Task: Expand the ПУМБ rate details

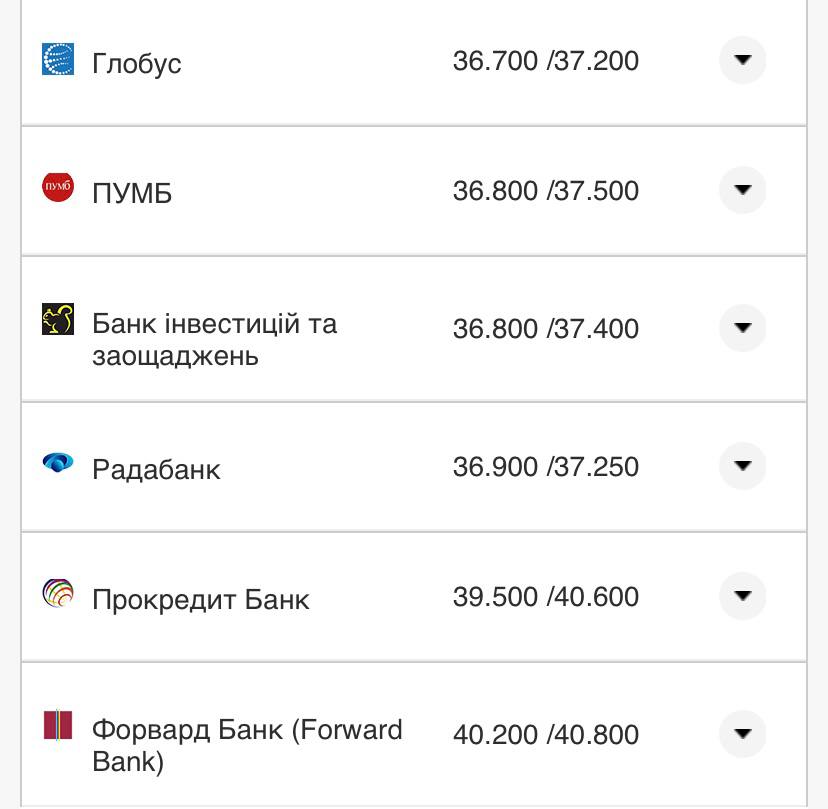Action: click(742, 190)
